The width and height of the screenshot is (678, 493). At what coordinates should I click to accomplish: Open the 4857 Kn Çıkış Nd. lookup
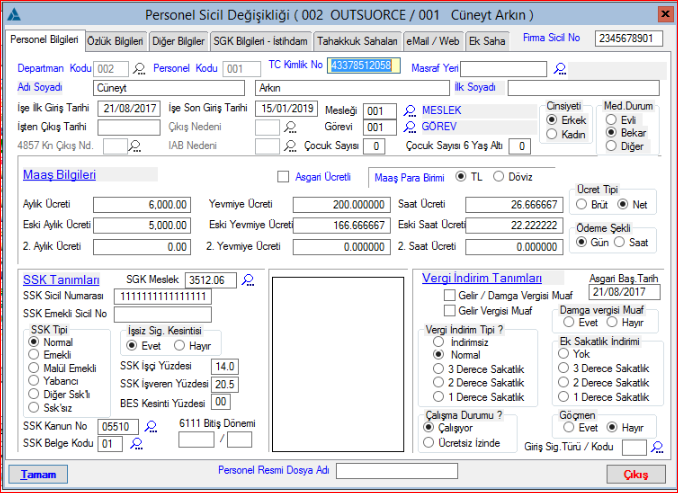135,146
